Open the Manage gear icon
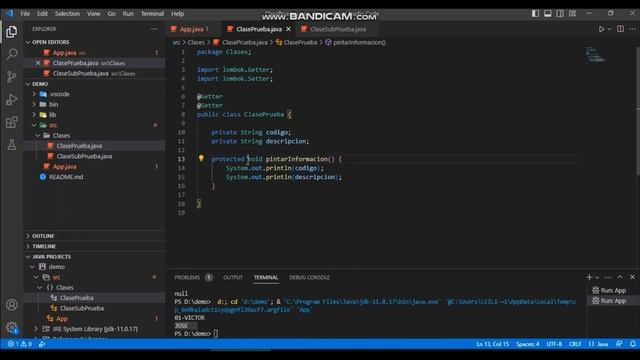 11,327
